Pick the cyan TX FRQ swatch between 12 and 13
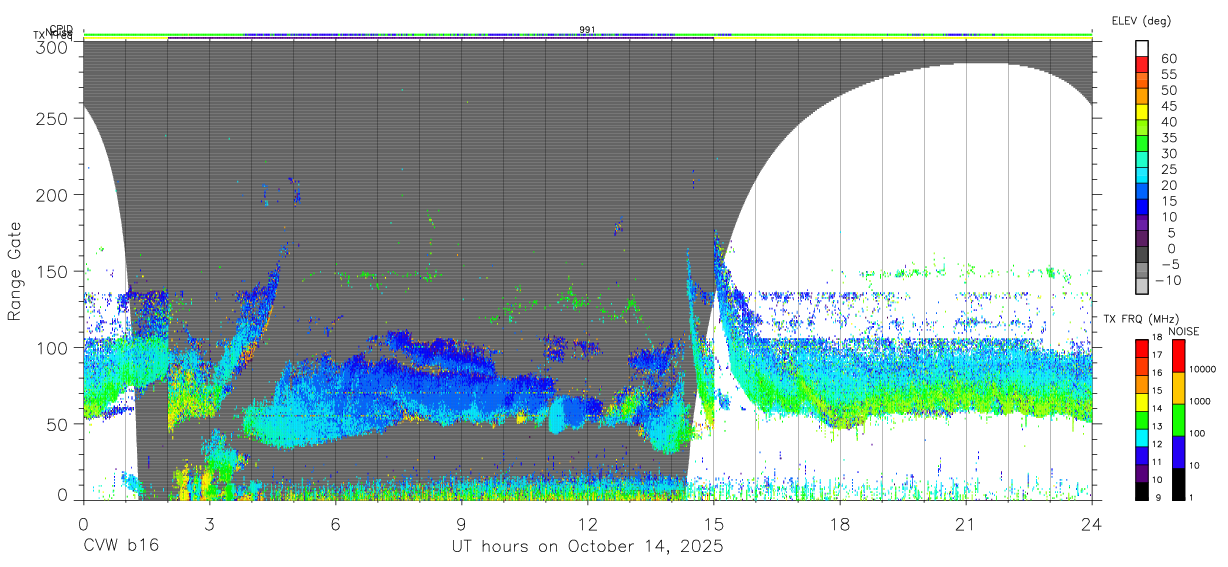This screenshot has width=1228, height=567. tap(1142, 437)
